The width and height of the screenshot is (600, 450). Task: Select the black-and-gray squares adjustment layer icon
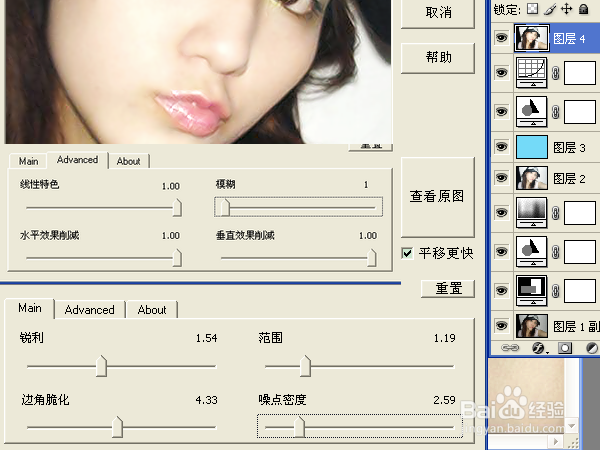click(531, 290)
